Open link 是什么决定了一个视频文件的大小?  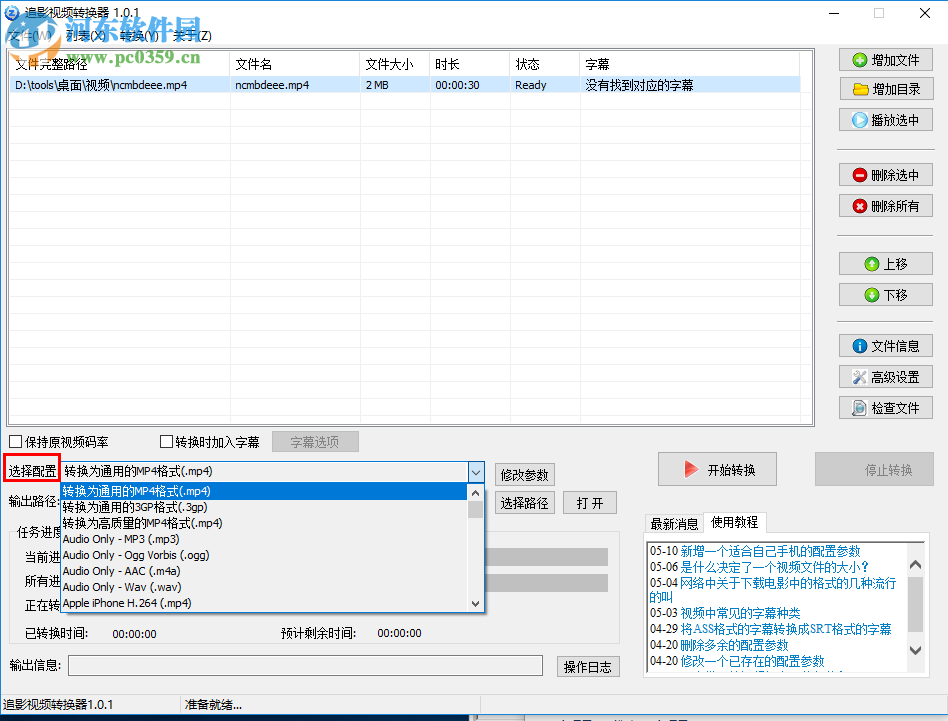tap(774, 567)
